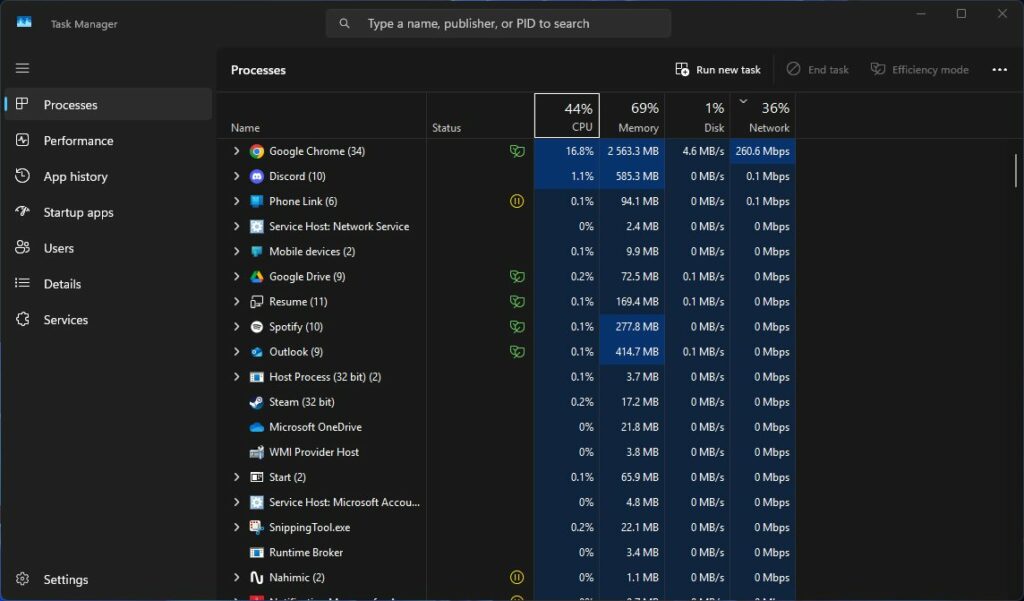The height and width of the screenshot is (601, 1024).
Task: Expand Service Host: Network Service
Action: pyautogui.click(x=236, y=227)
